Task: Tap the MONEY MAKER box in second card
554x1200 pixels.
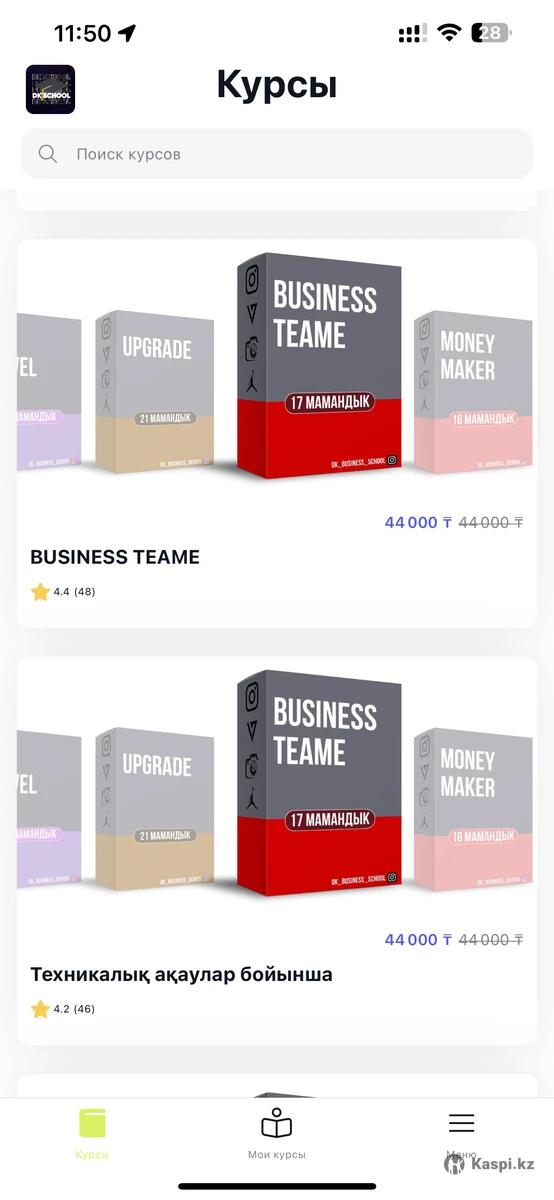Action: pos(474,808)
